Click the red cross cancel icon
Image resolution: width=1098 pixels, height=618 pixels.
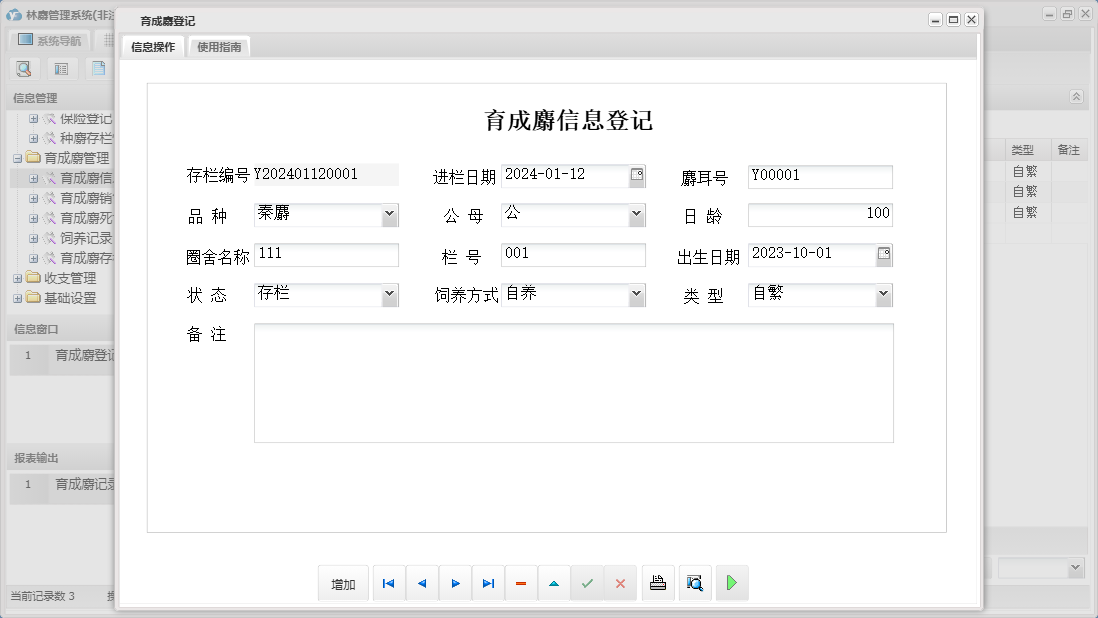point(620,582)
